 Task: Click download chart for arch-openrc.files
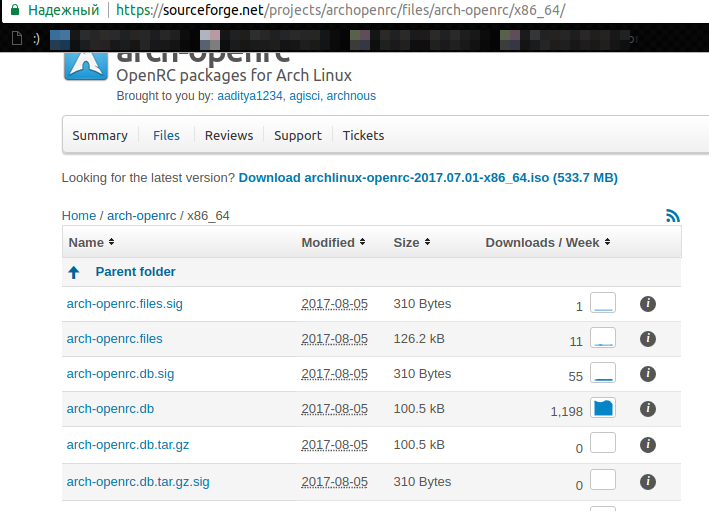(603, 337)
